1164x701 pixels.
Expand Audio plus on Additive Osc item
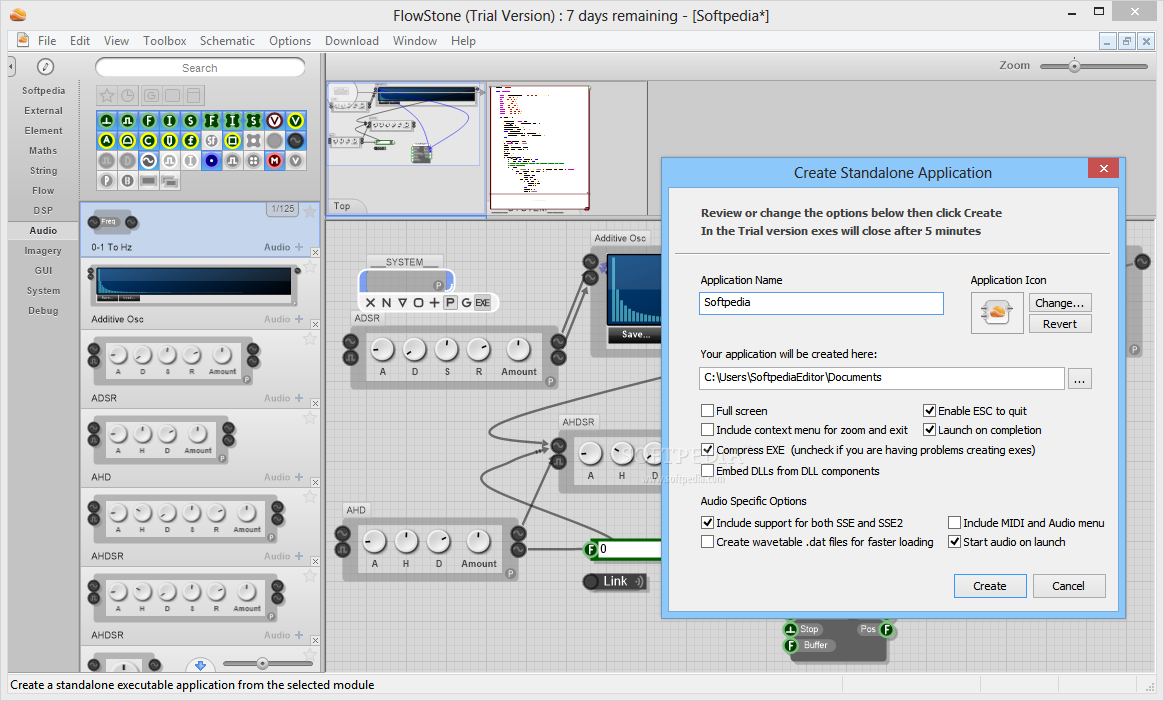[x=299, y=319]
